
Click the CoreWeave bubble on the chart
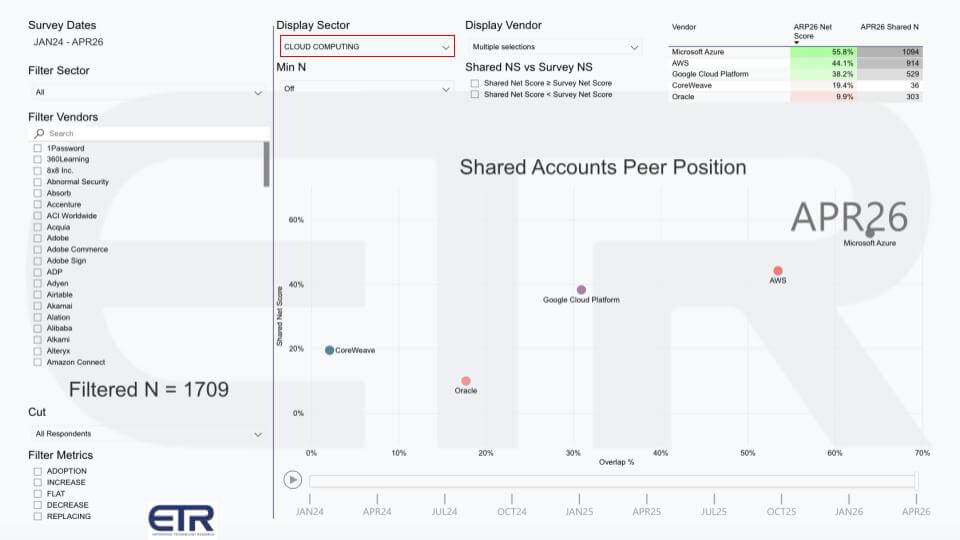click(329, 350)
